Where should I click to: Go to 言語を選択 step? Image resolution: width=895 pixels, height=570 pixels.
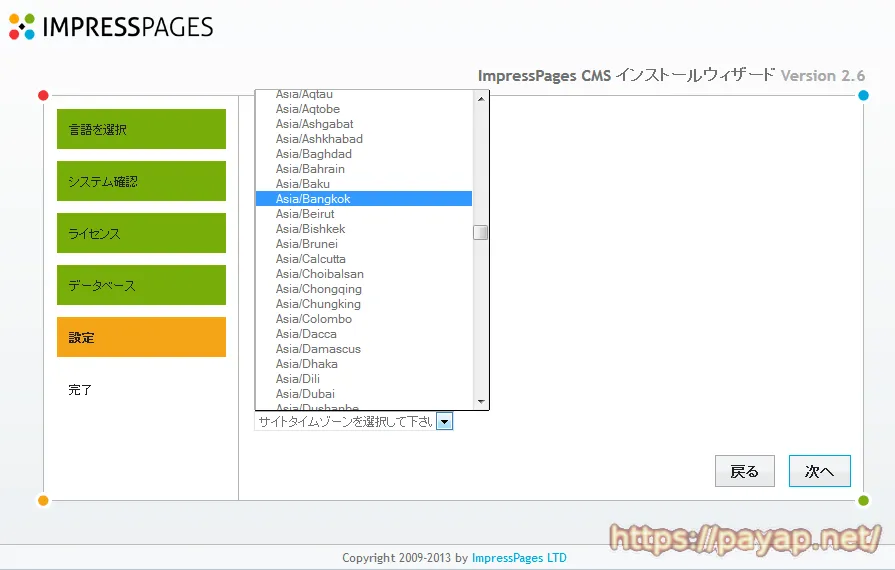click(142, 129)
